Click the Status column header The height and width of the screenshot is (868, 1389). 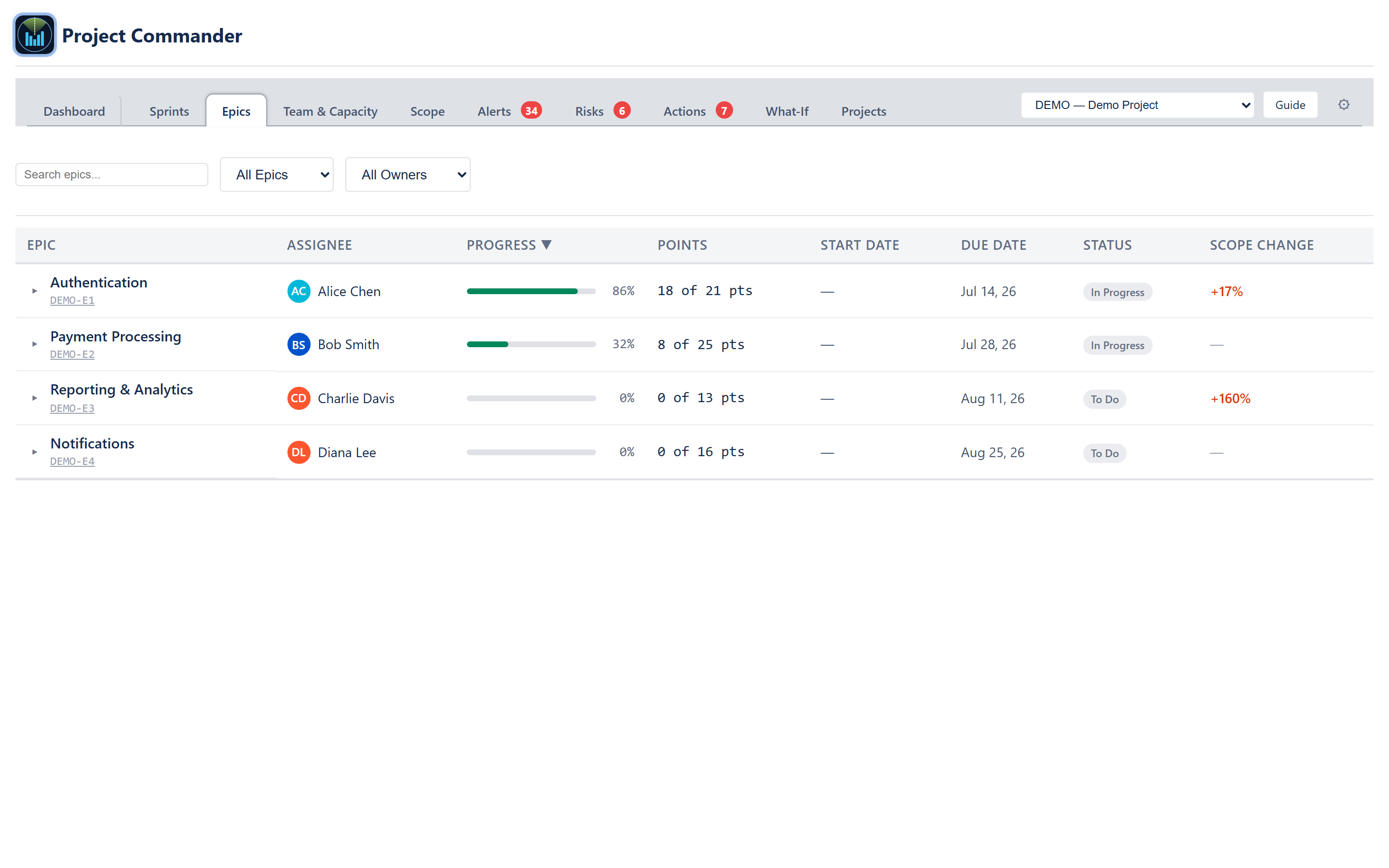click(x=1107, y=245)
